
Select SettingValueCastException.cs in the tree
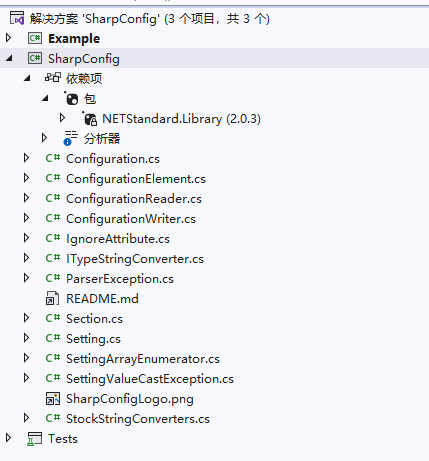pyautogui.click(x=150, y=379)
